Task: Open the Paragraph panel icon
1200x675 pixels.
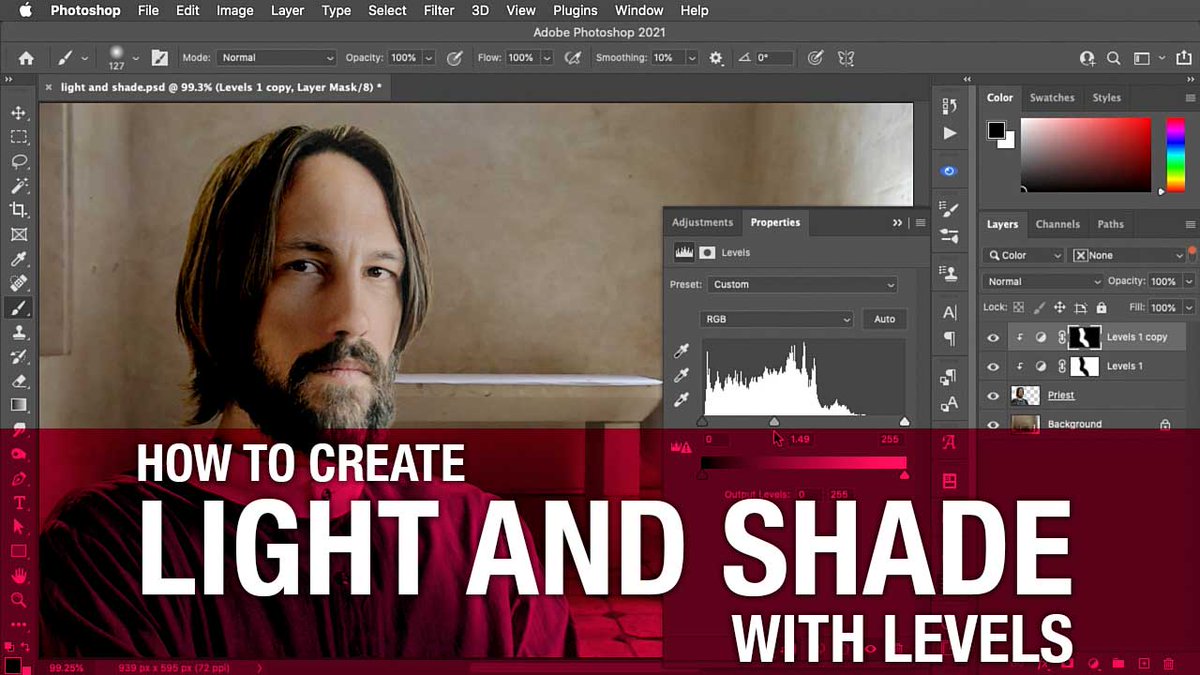Action: pos(949,339)
